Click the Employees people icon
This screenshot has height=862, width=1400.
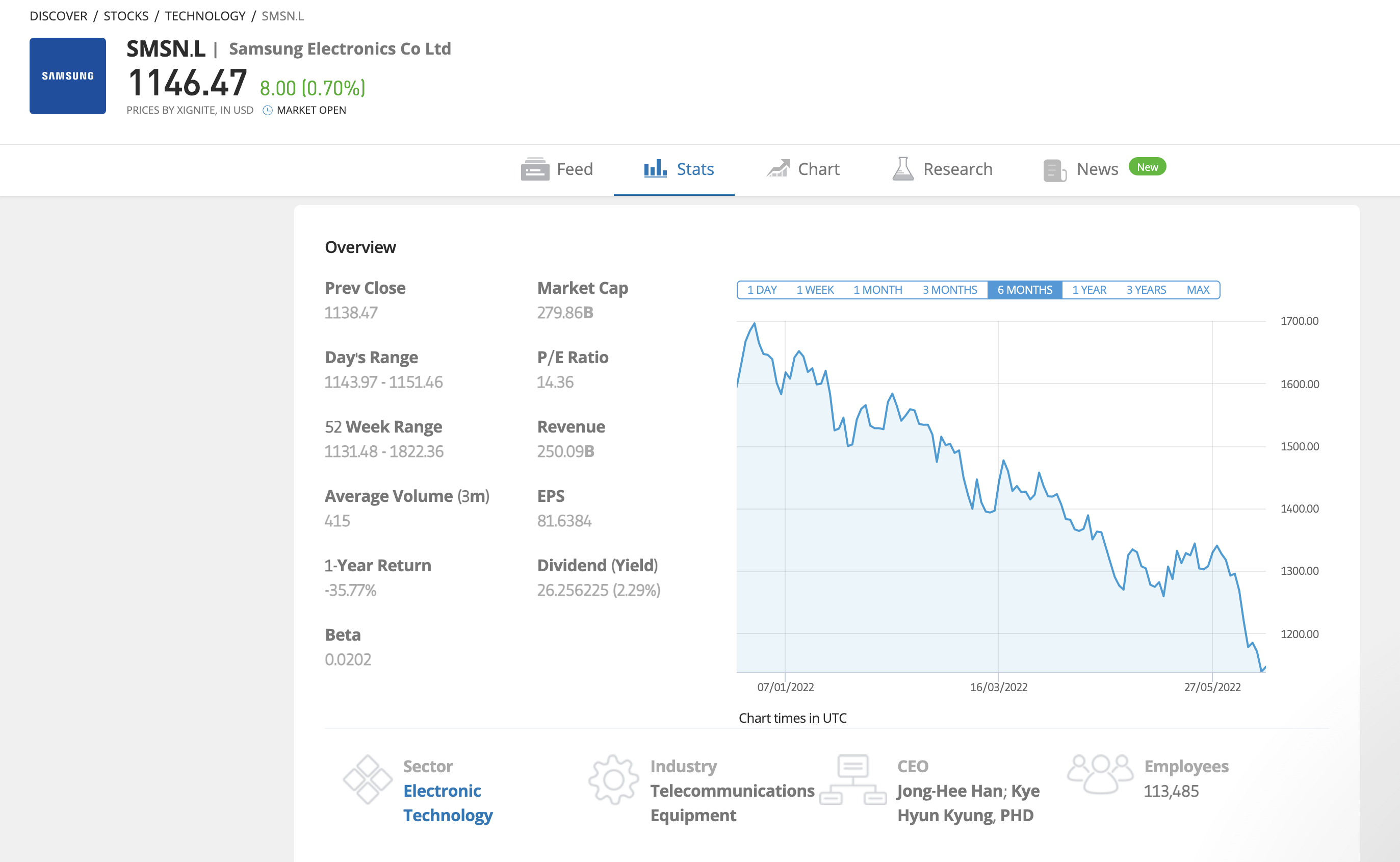[x=1100, y=774]
